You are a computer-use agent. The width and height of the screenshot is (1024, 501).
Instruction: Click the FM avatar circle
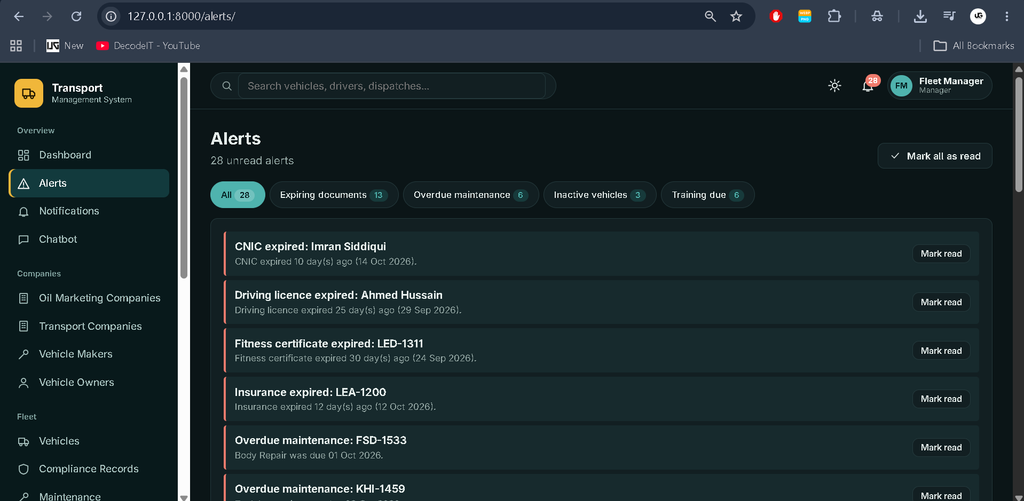[901, 86]
